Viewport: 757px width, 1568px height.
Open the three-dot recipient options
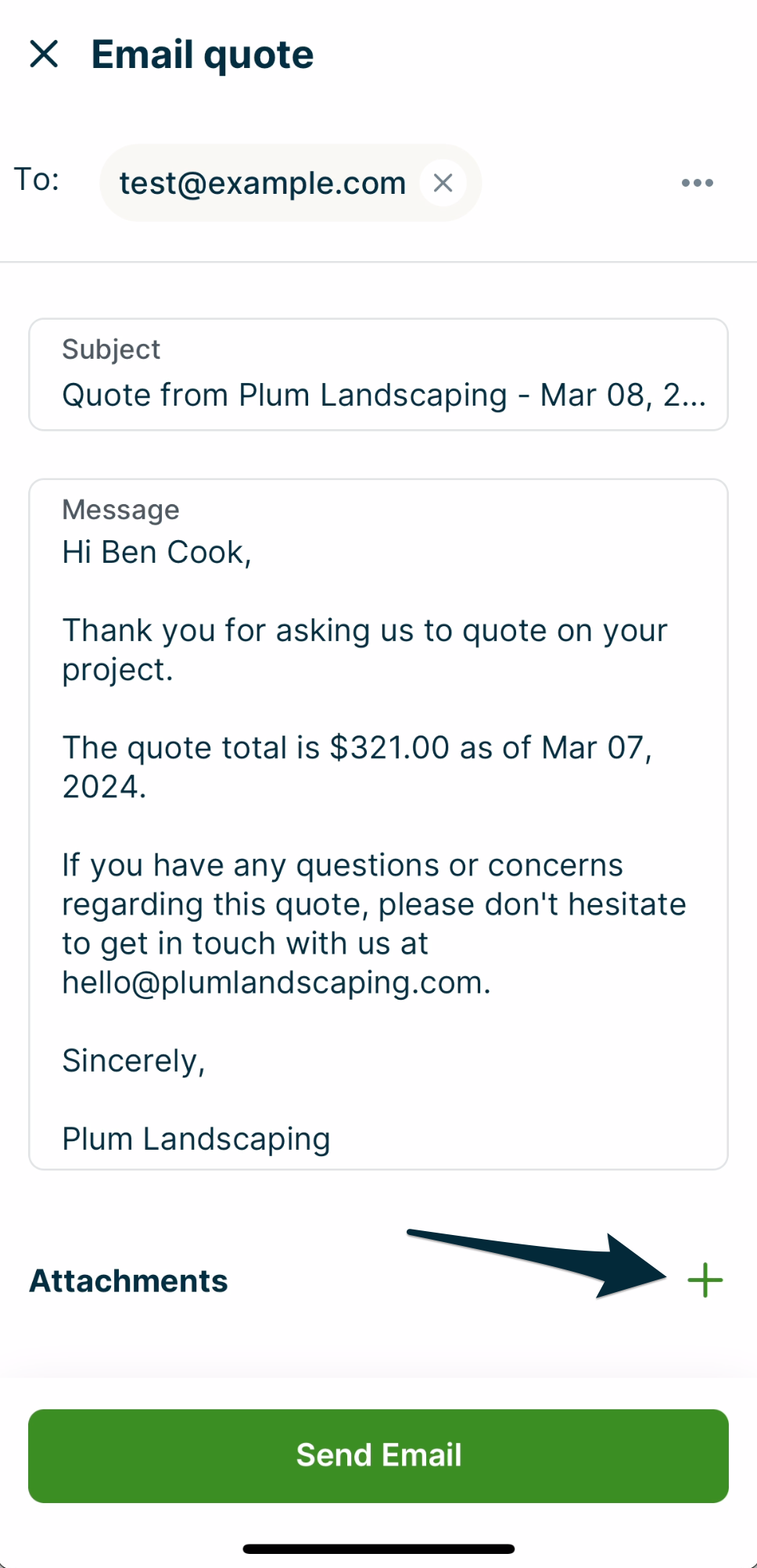point(697,183)
